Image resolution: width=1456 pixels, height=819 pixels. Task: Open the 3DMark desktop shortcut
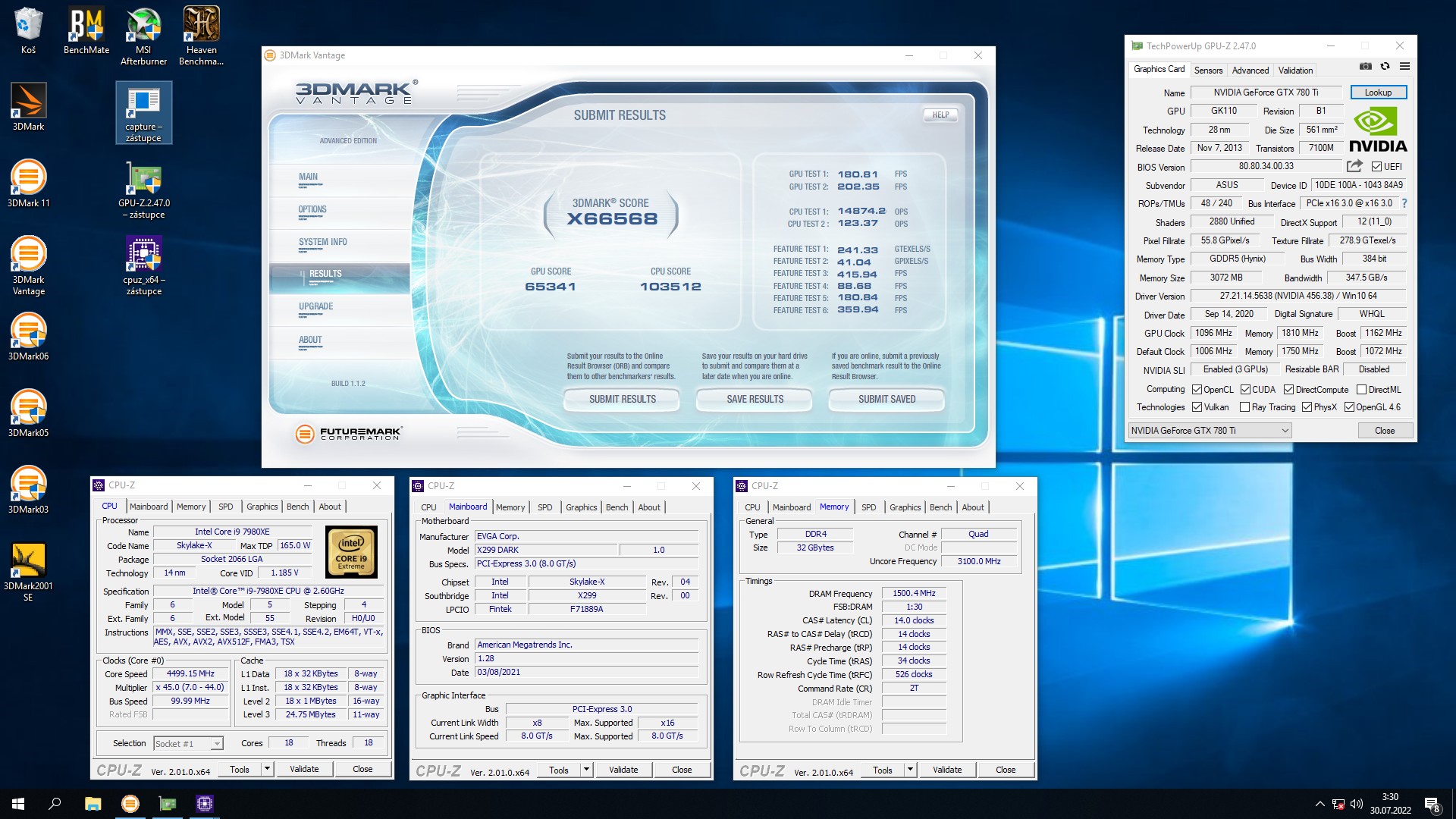pyautogui.click(x=28, y=107)
